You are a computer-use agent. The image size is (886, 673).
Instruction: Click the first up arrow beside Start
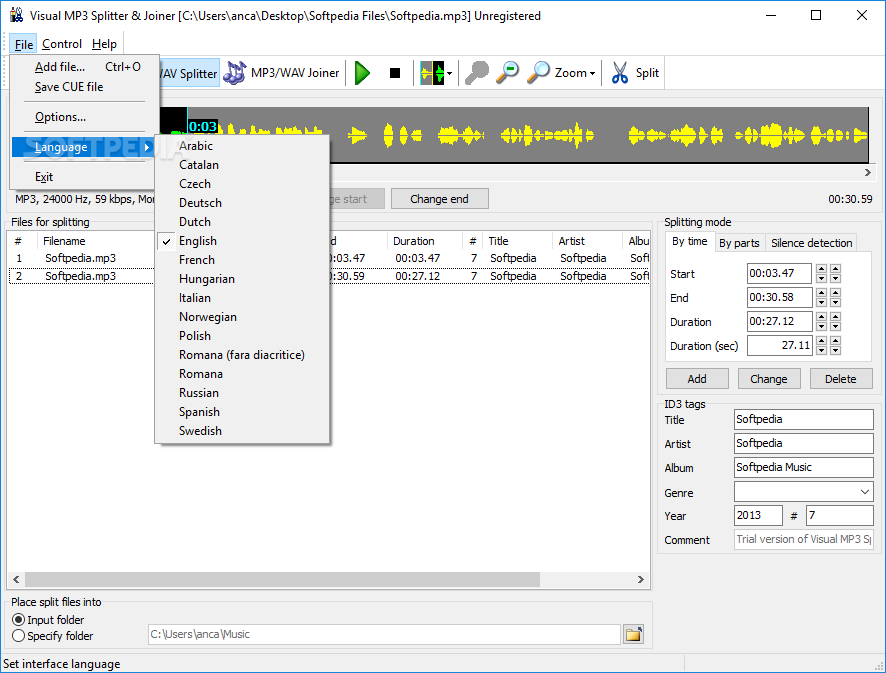point(822,269)
